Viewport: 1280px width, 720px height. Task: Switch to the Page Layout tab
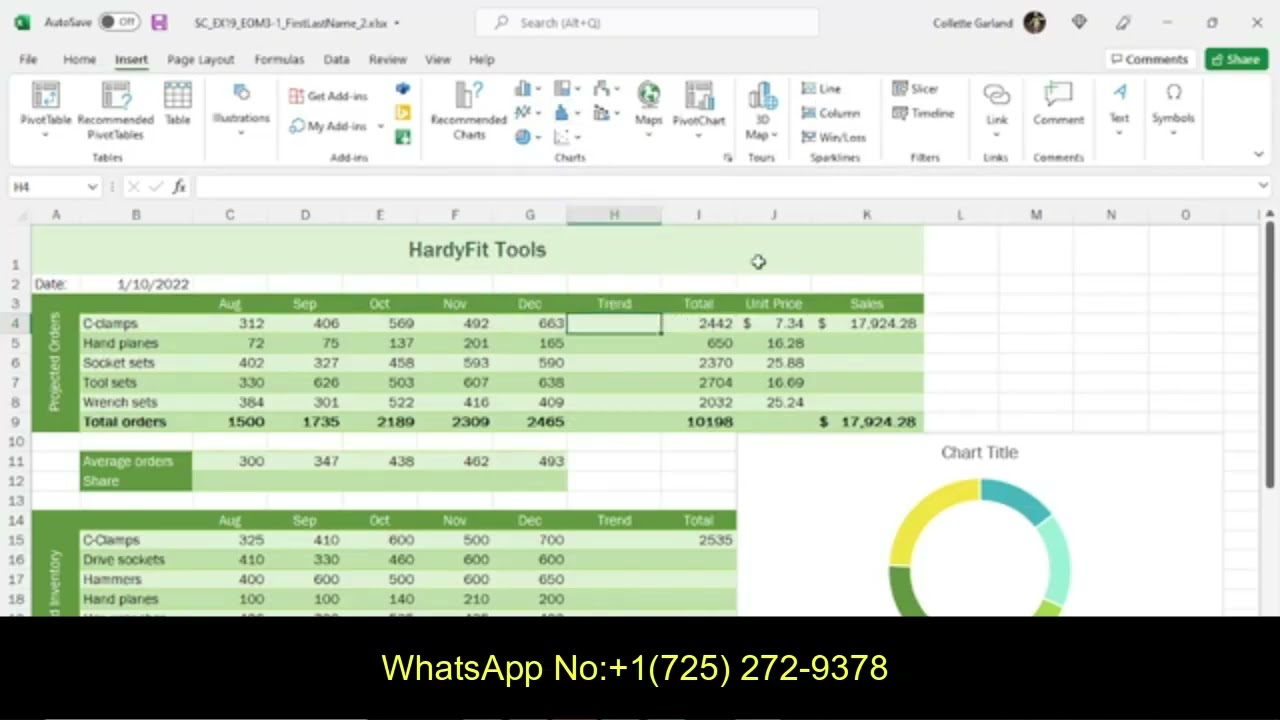click(200, 60)
